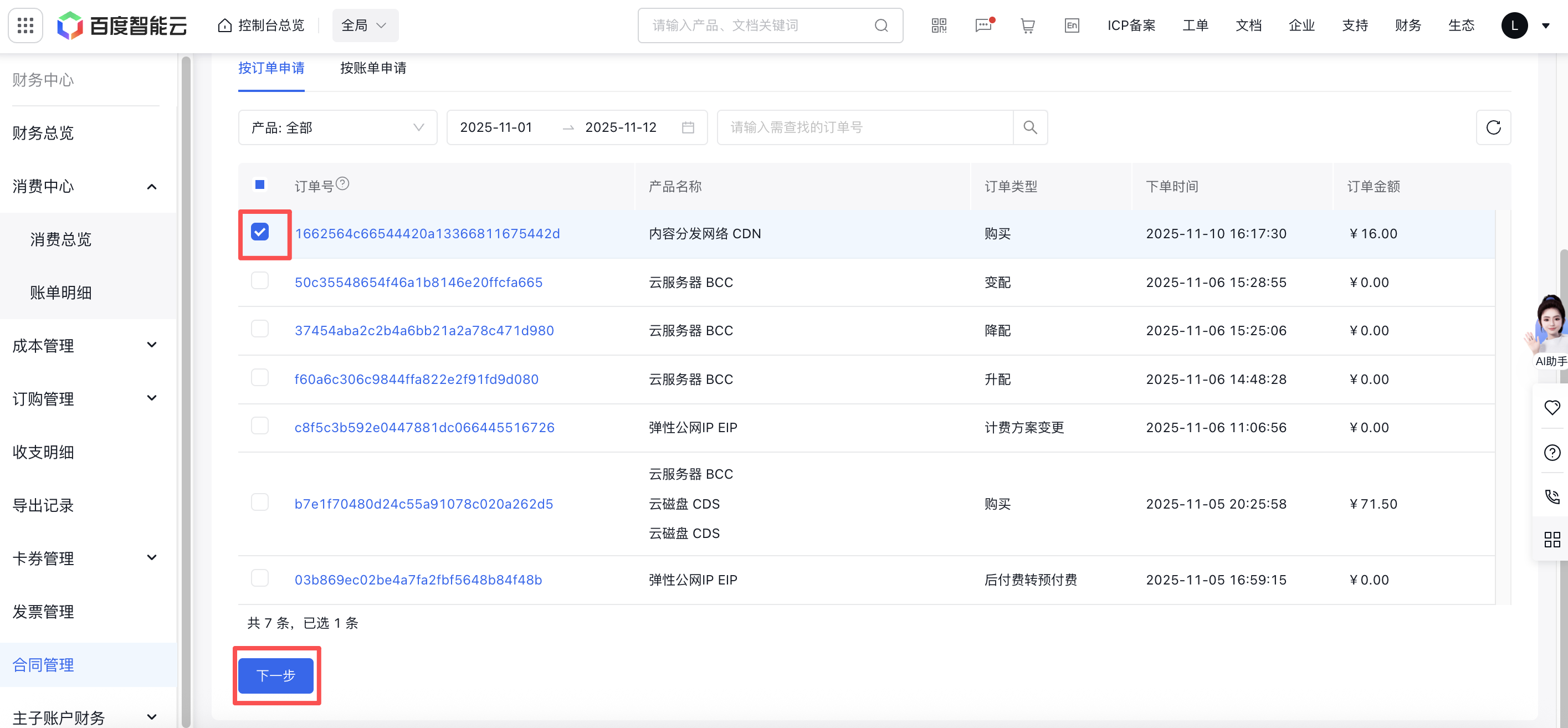Image resolution: width=1568 pixels, height=728 pixels.
Task: Switch to the 按账单申请 tab
Action: 373,68
